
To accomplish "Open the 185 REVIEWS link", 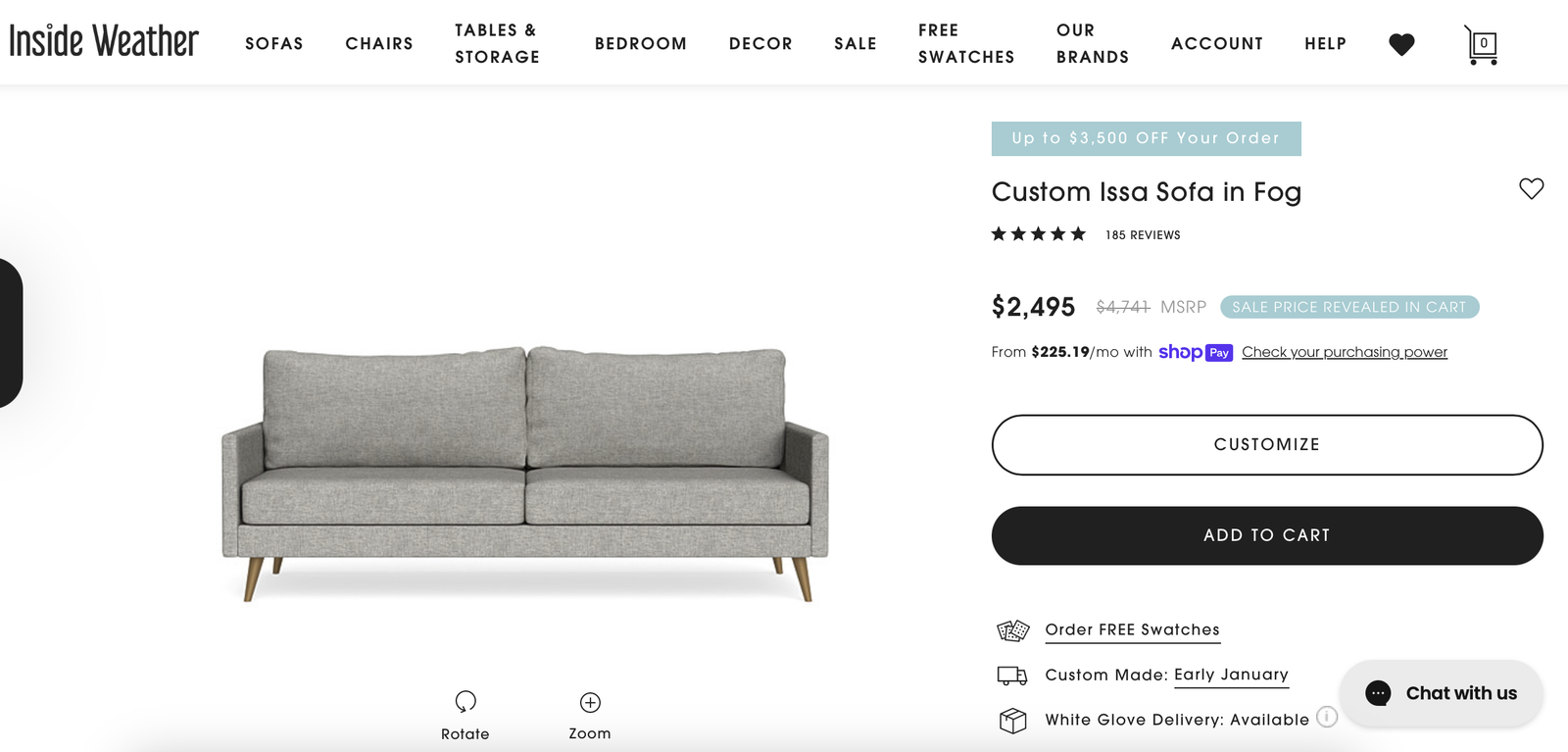I will (x=1142, y=234).
